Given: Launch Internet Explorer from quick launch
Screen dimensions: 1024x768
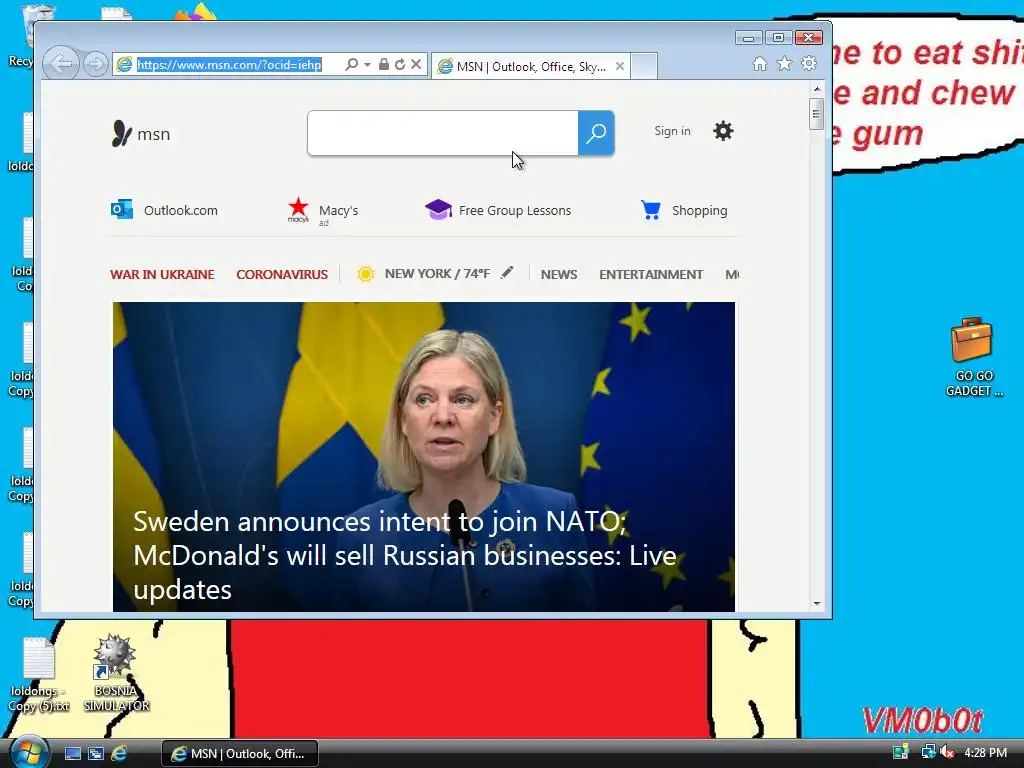Looking at the screenshot, I should point(119,753).
